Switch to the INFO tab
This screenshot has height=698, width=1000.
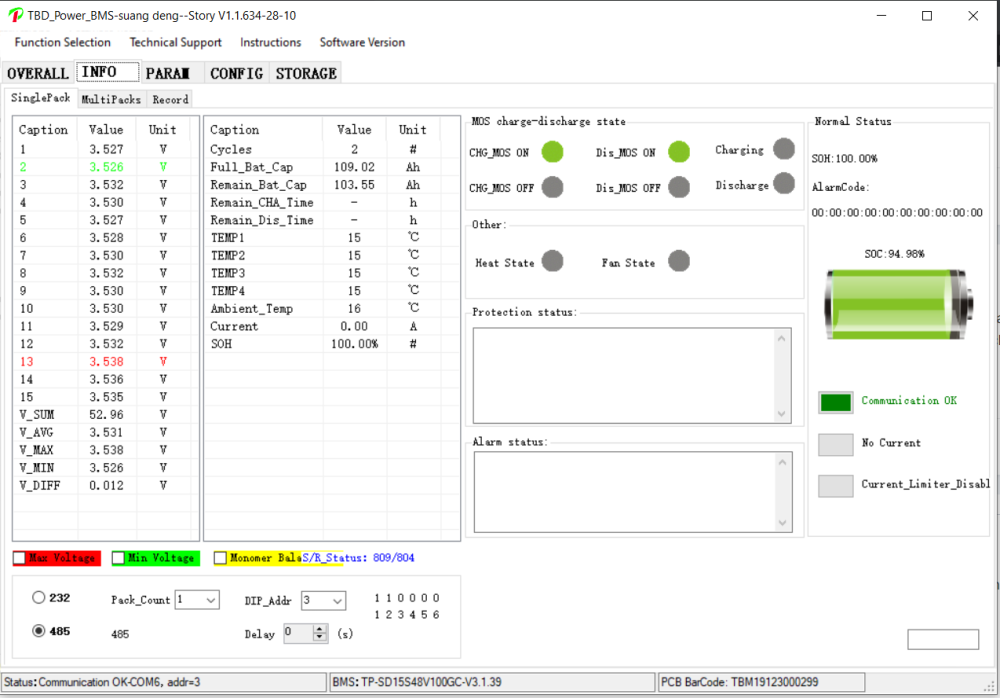[x=107, y=72]
